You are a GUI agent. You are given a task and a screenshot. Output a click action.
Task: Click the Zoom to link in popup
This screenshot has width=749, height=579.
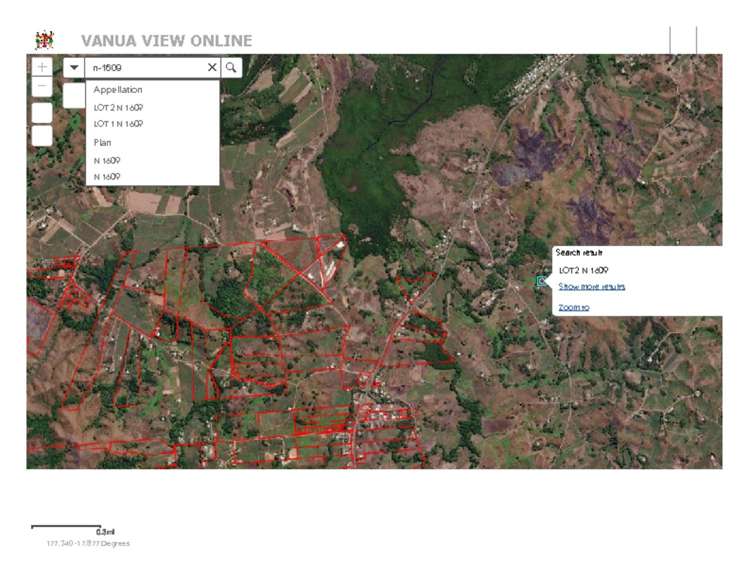point(573,307)
